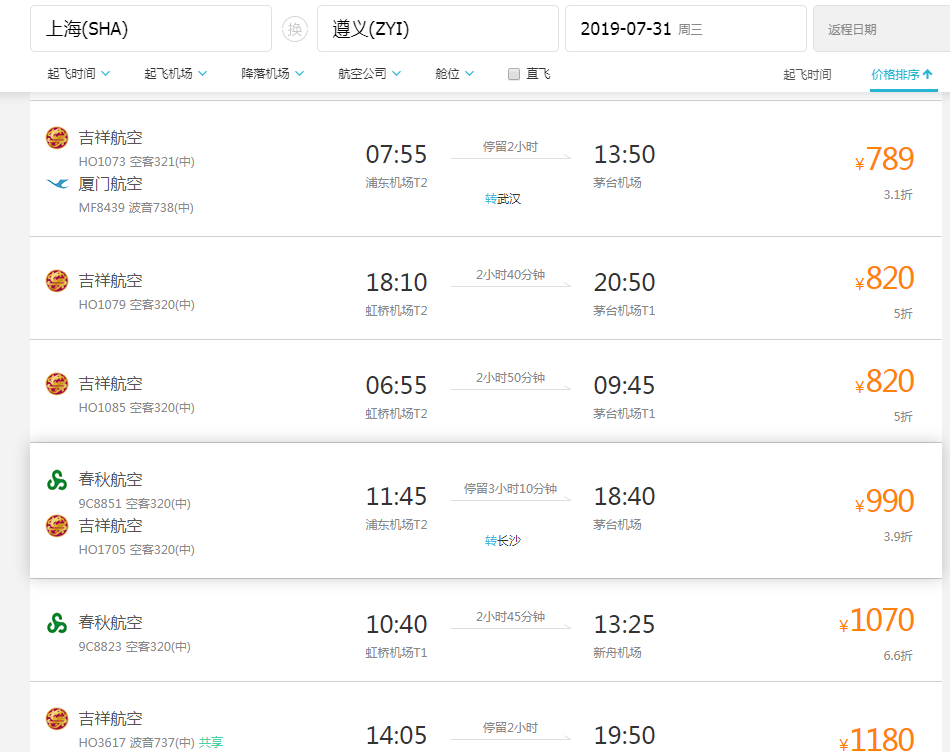This screenshot has width=950, height=752.
Task: Click the 上海(SHA) departure city field
Action: (151, 29)
